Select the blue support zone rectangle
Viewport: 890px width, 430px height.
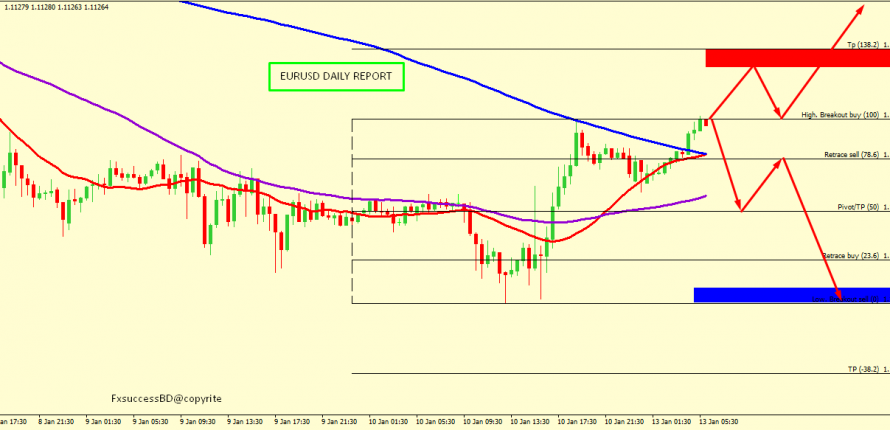click(x=790, y=294)
